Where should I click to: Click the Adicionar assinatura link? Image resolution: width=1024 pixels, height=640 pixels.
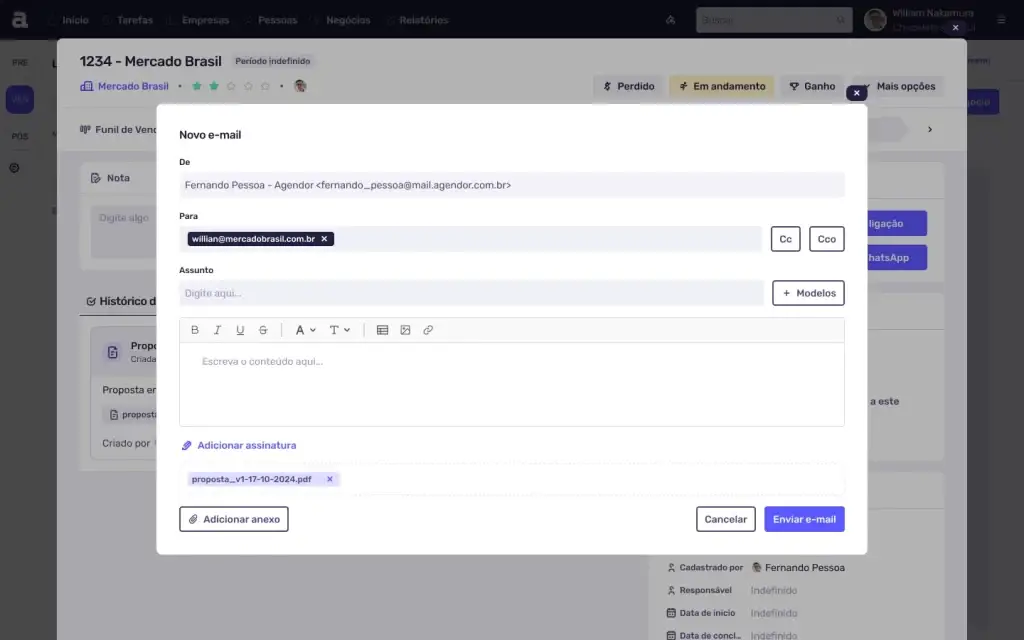(x=243, y=444)
